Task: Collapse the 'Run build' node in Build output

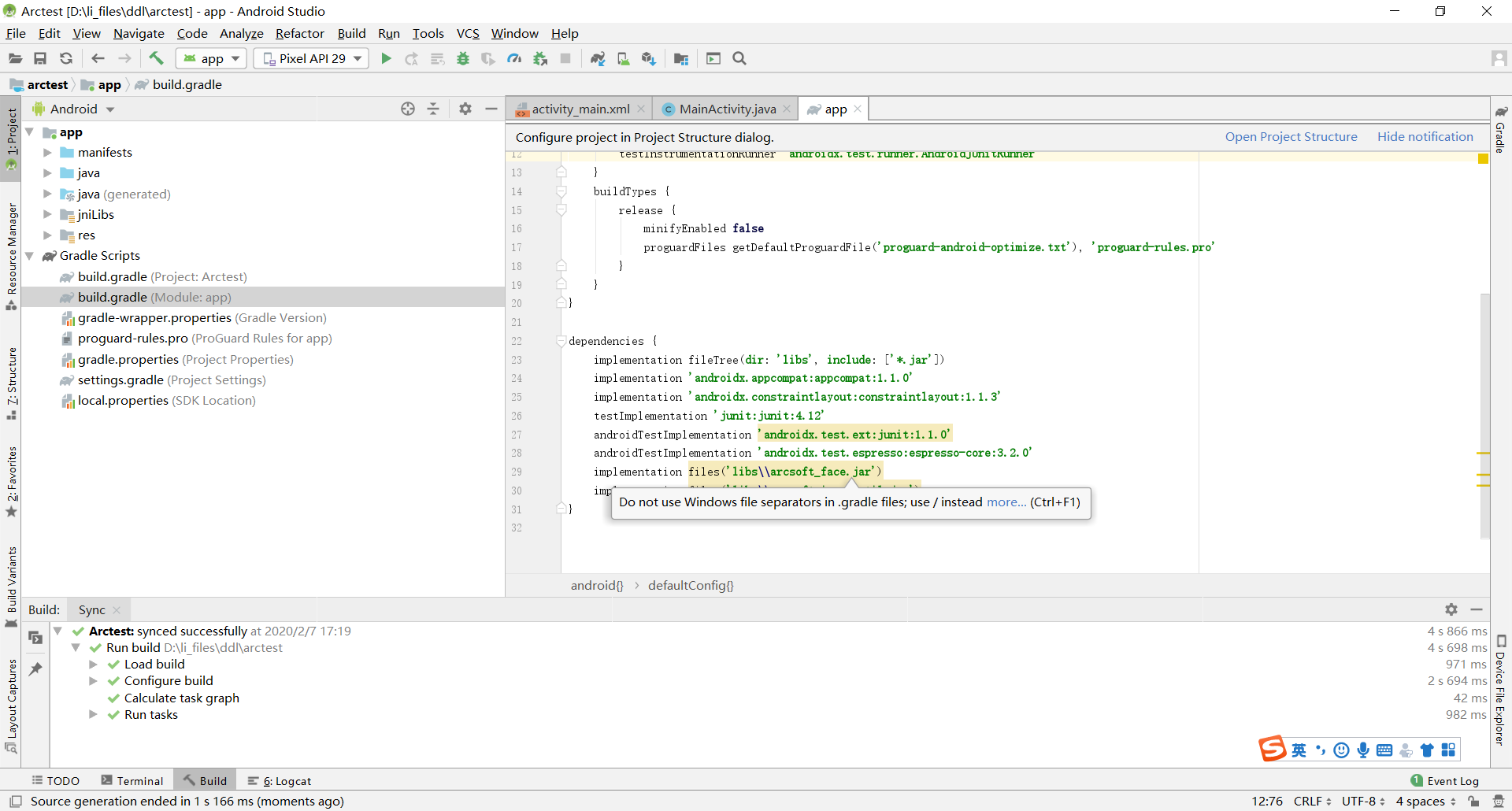Action: pos(76,647)
